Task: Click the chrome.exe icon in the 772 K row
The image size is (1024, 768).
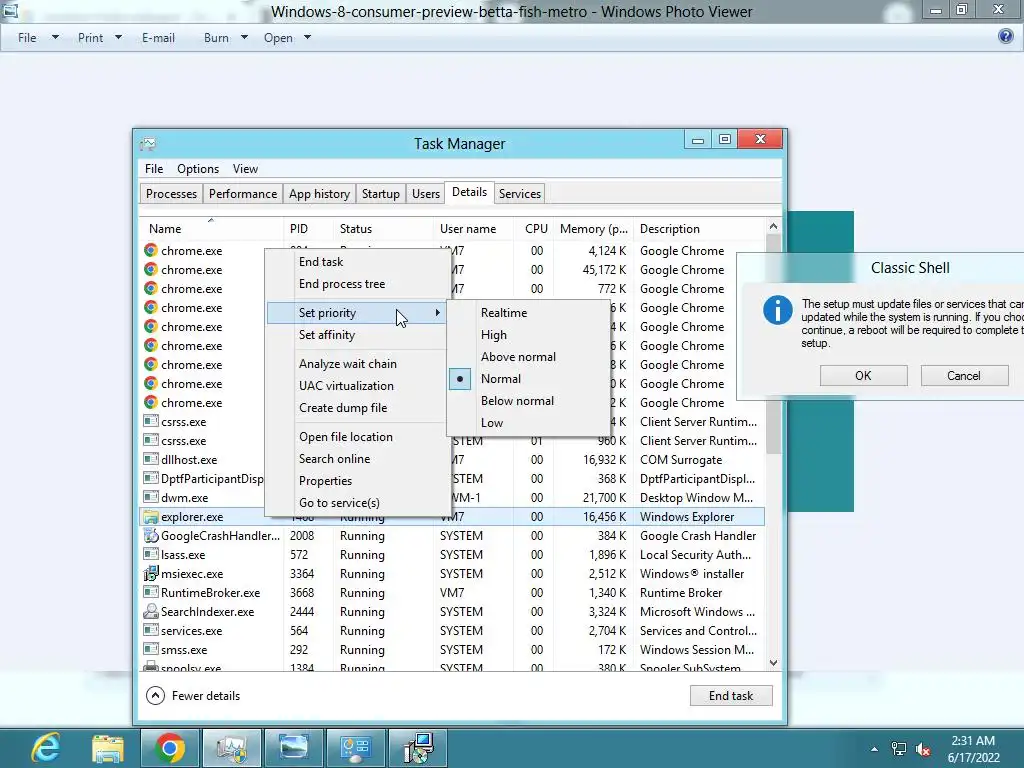Action: 151,289
